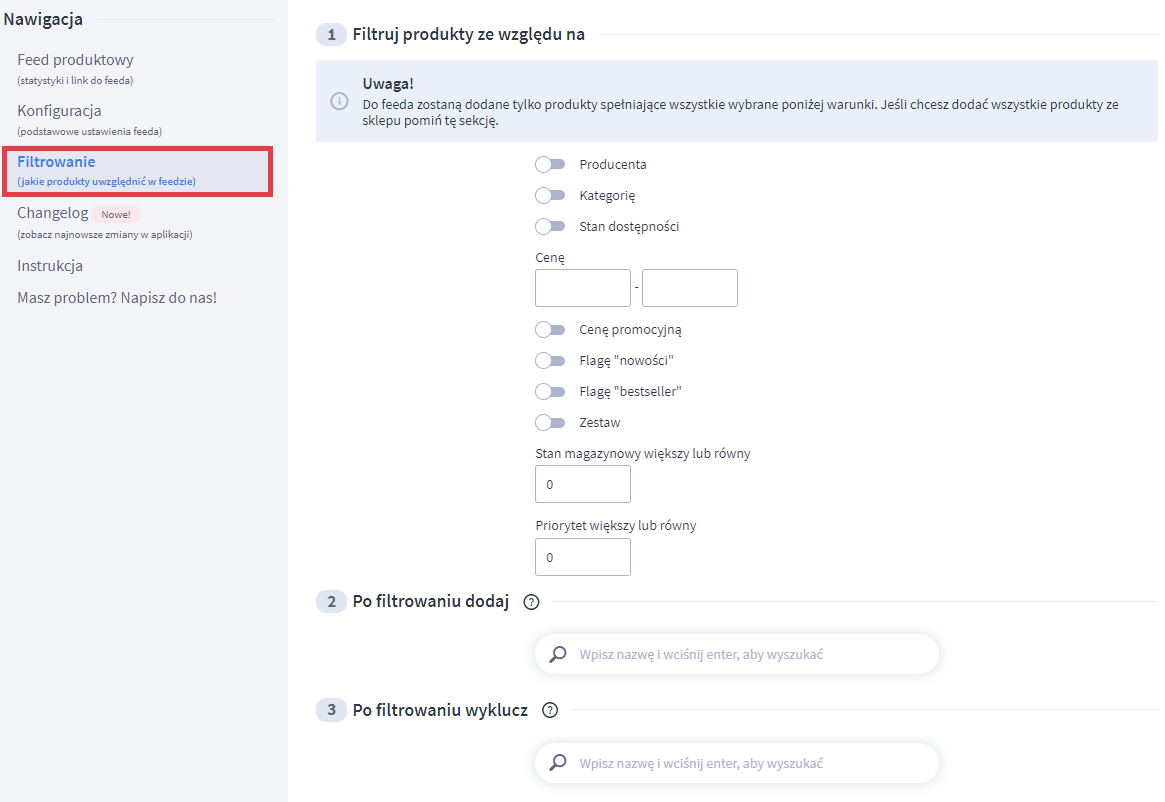Switch on the 'Flagę nowości' filter
This screenshot has height=802, width=1165.
click(550, 360)
